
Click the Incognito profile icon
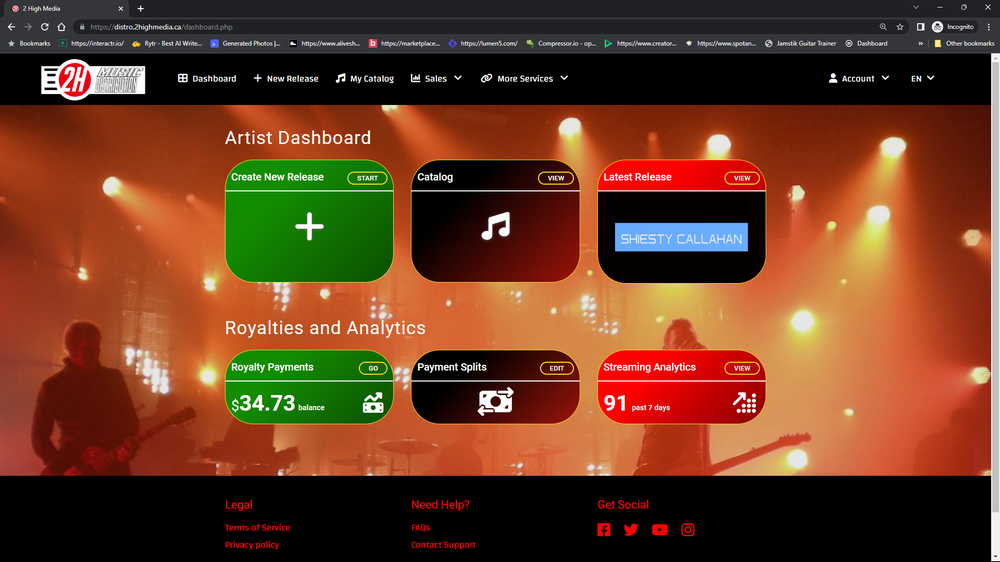[953, 27]
